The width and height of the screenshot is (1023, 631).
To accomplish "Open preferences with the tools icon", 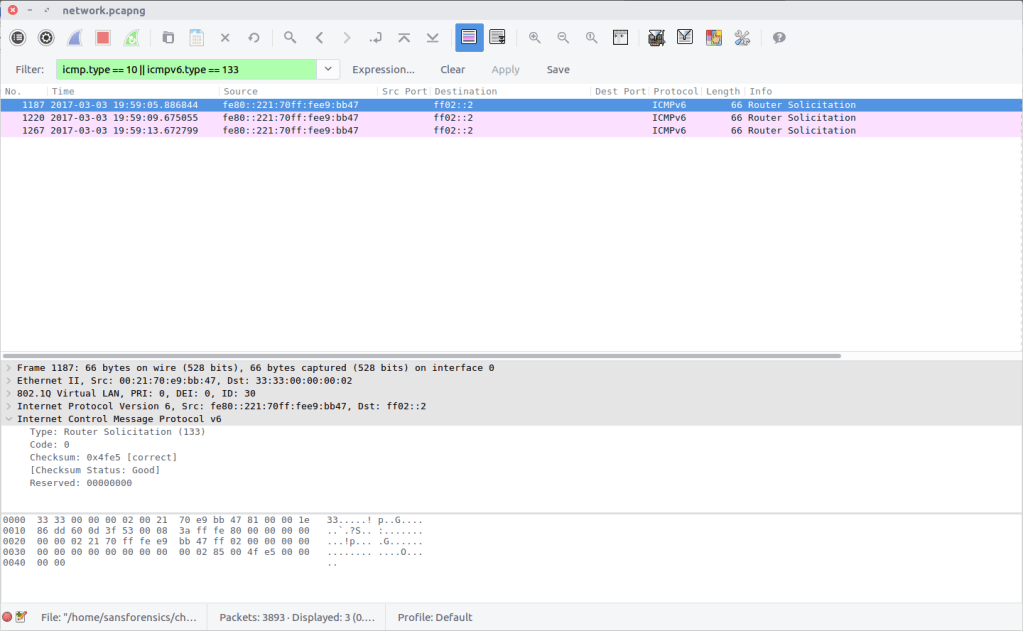I will pos(742,38).
